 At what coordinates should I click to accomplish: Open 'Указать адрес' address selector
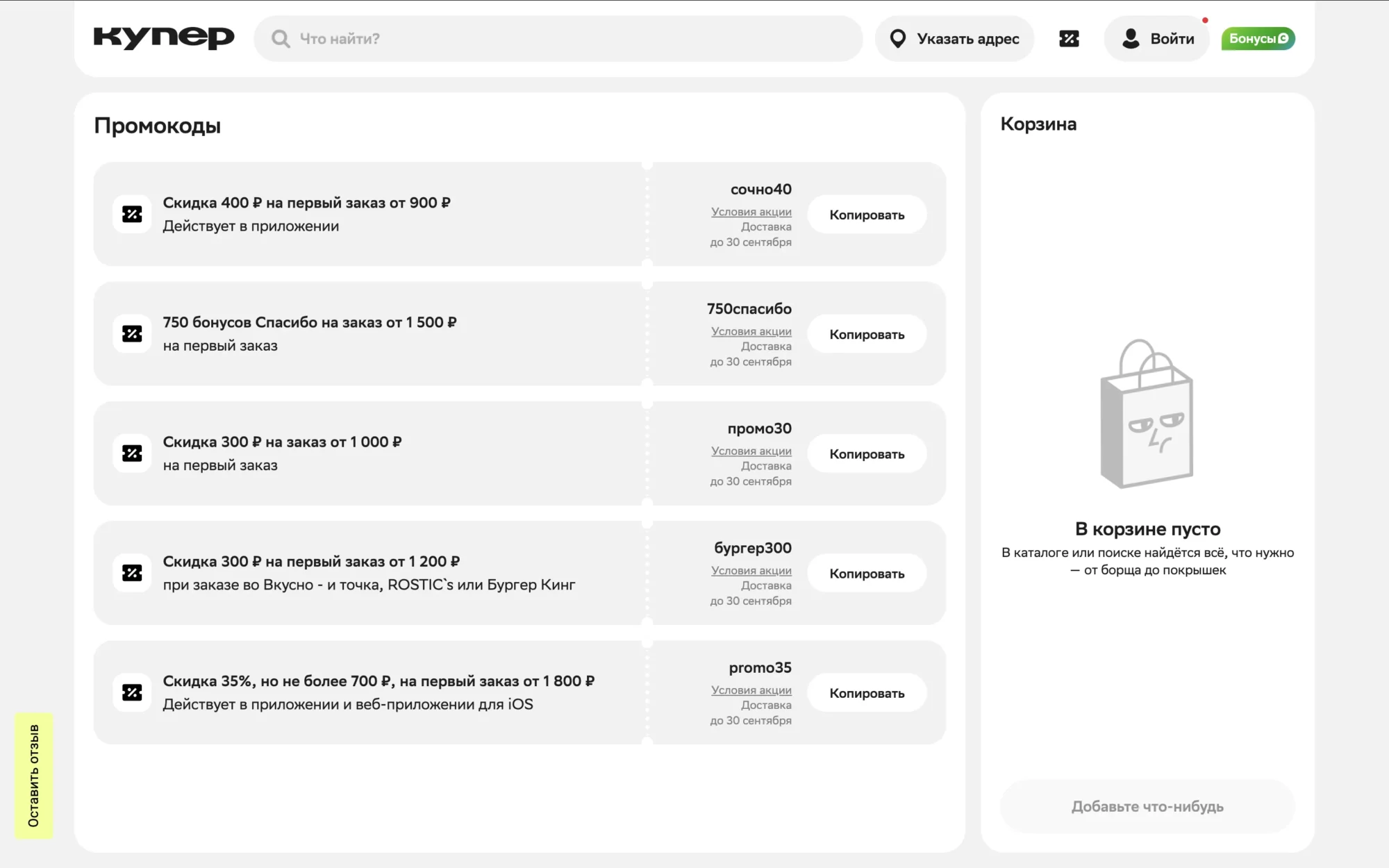tap(955, 39)
